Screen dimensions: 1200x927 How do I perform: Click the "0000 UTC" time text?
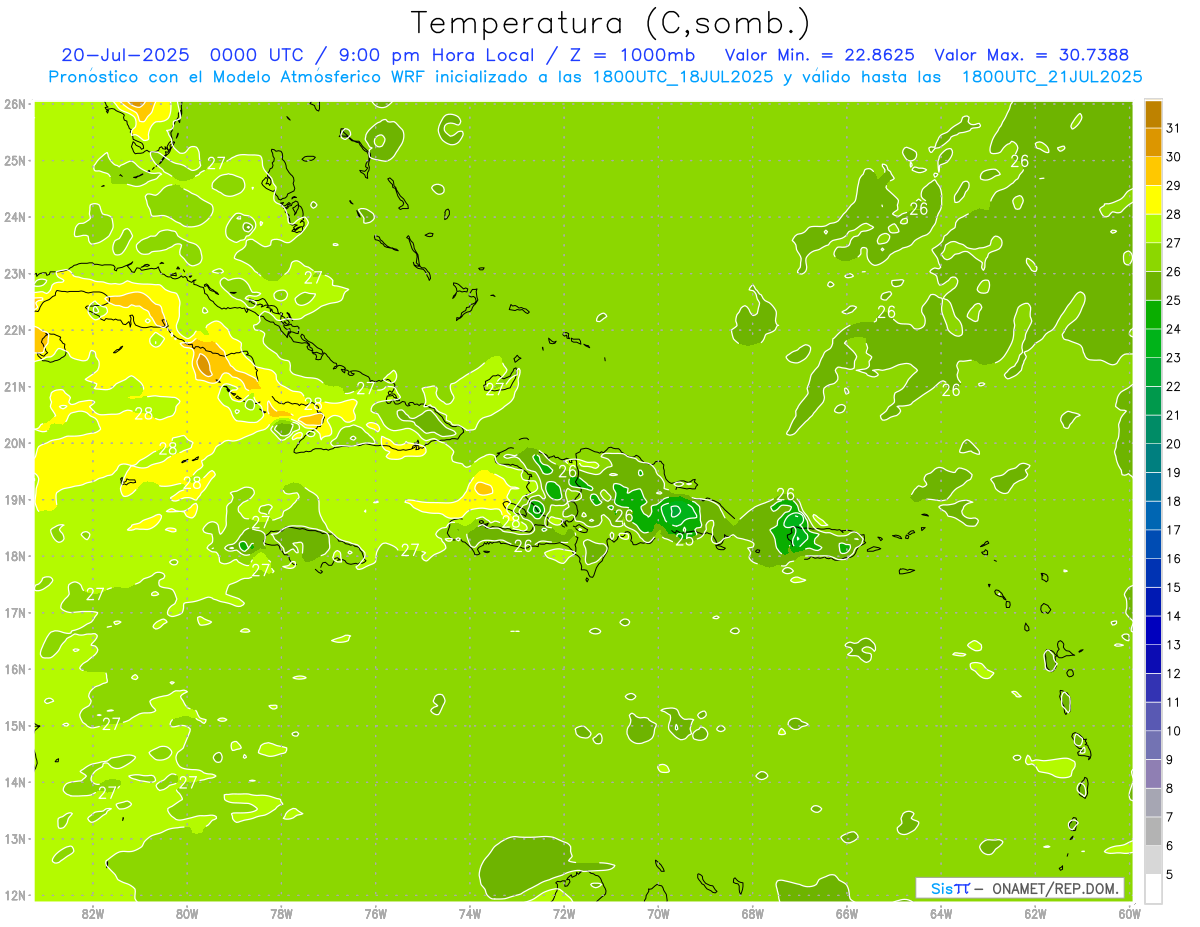tap(256, 55)
